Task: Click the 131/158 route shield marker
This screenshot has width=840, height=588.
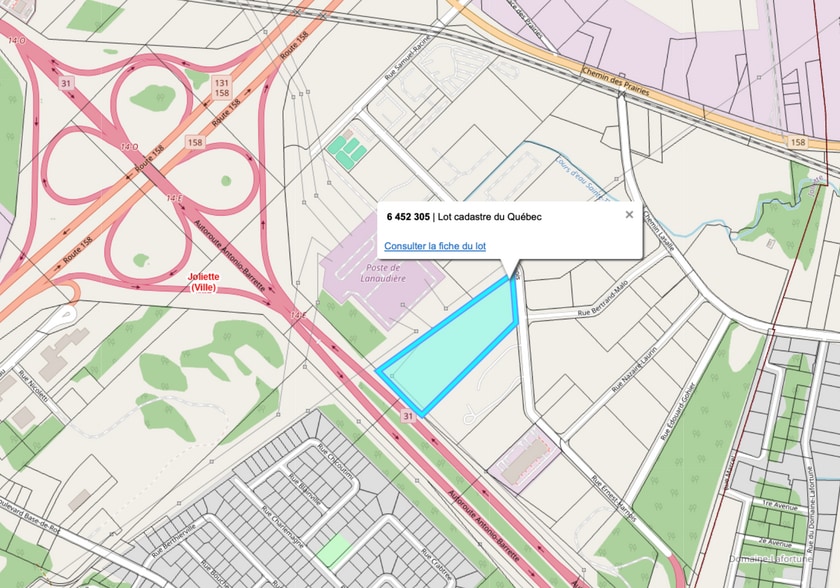Action: click(x=221, y=88)
